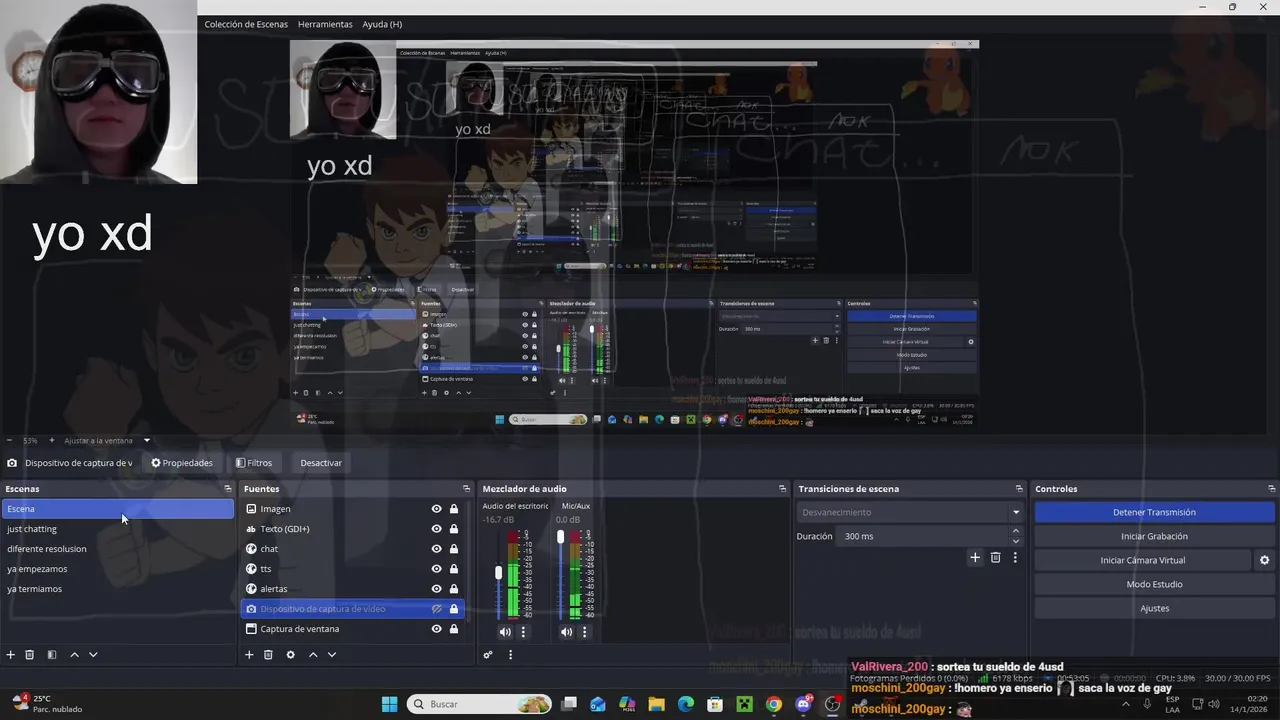Show hidden system tray icons chevron
Screen dimensions: 1280x720
[x=1125, y=704]
